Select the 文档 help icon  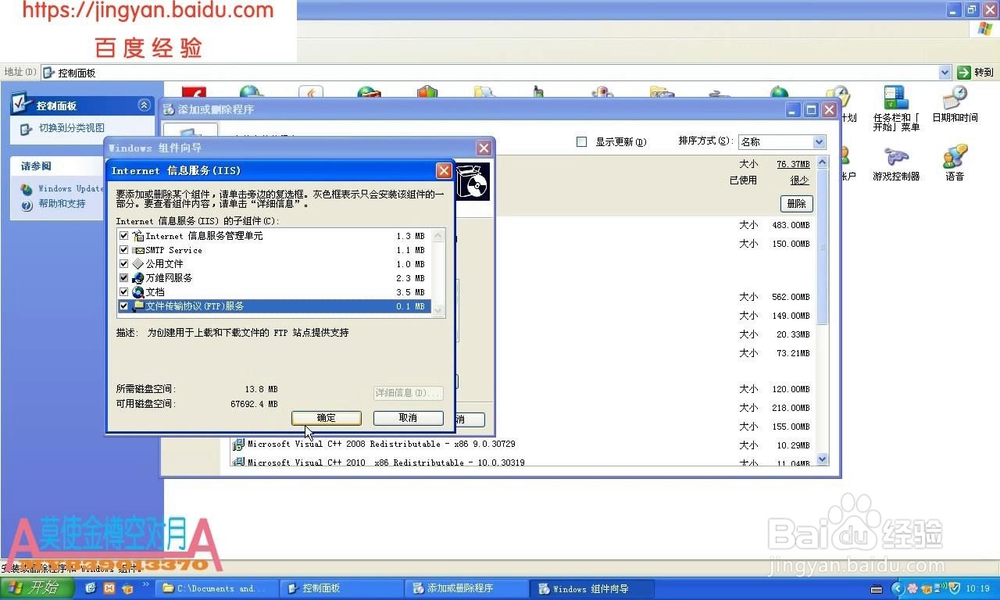(x=138, y=292)
